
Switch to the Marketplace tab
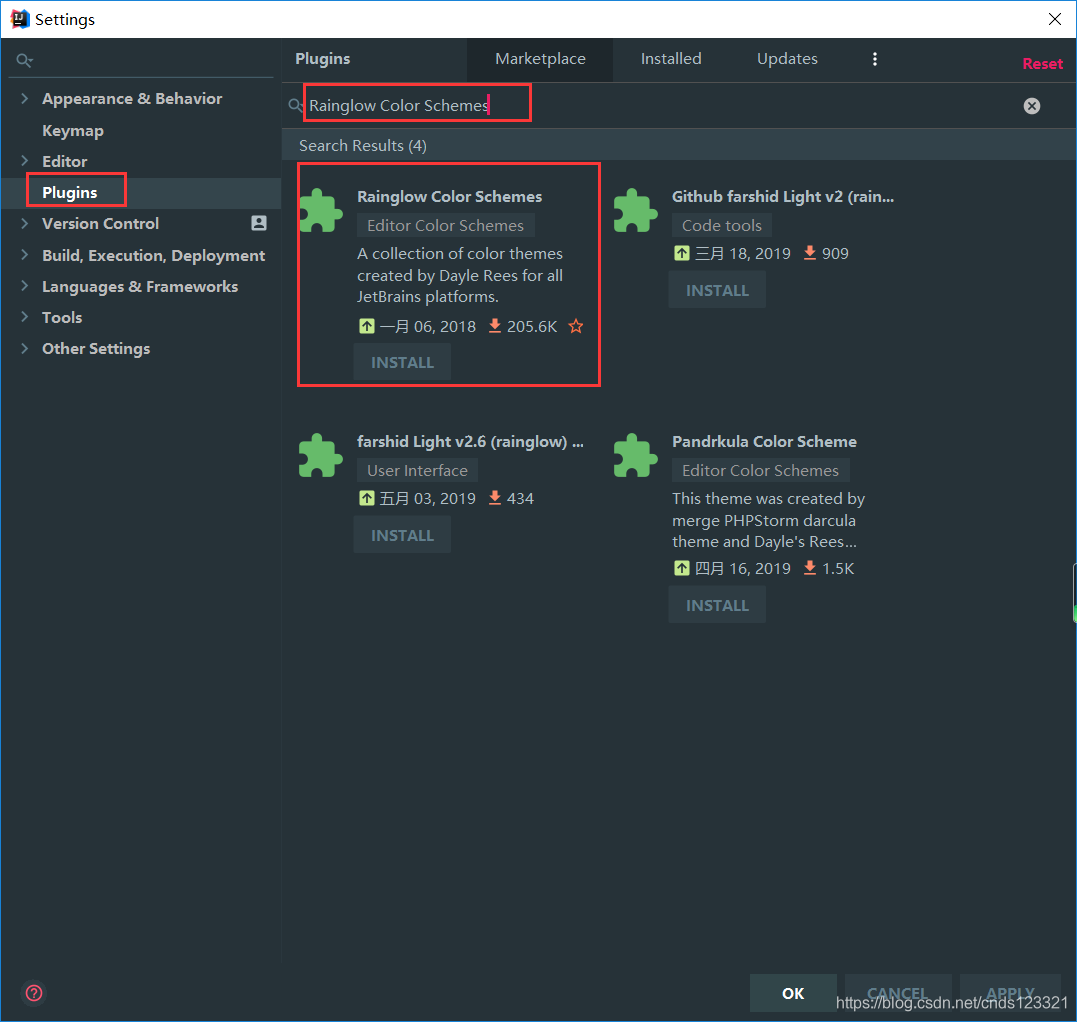click(540, 59)
